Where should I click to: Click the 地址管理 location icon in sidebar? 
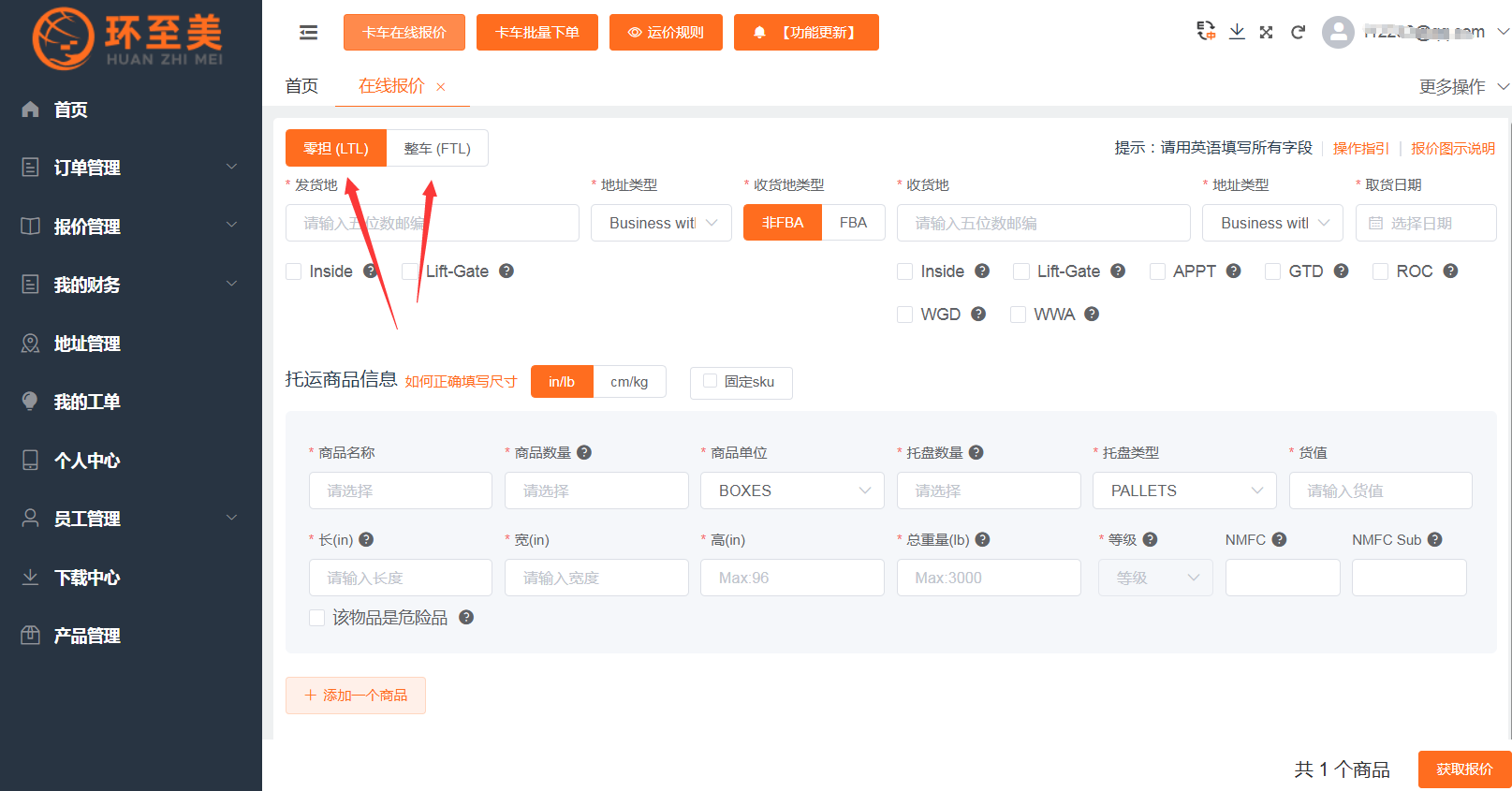[30, 344]
